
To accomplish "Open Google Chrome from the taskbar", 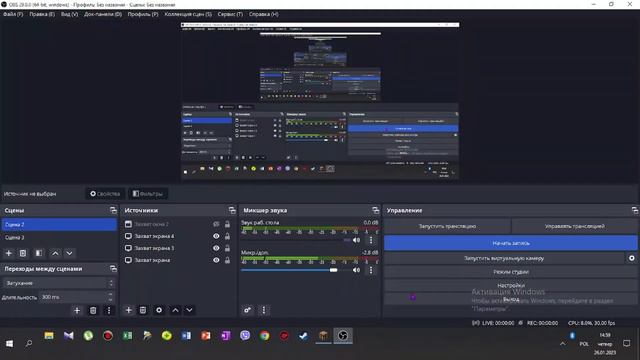I will tap(264, 336).
